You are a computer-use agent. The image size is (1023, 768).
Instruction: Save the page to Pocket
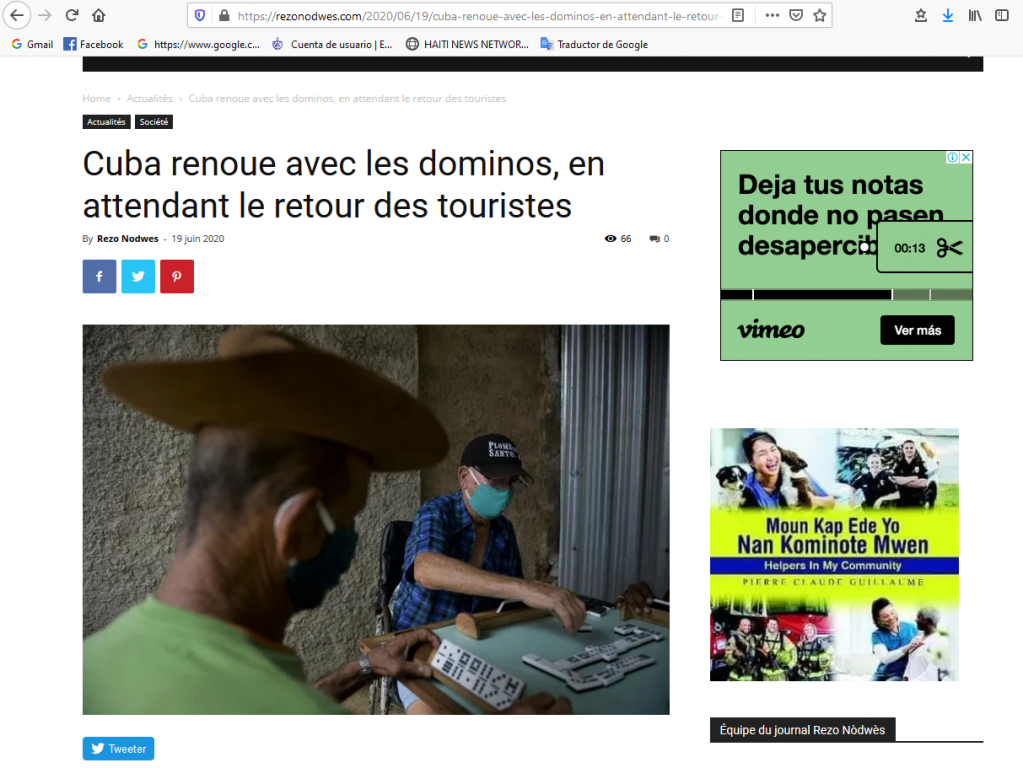[796, 15]
